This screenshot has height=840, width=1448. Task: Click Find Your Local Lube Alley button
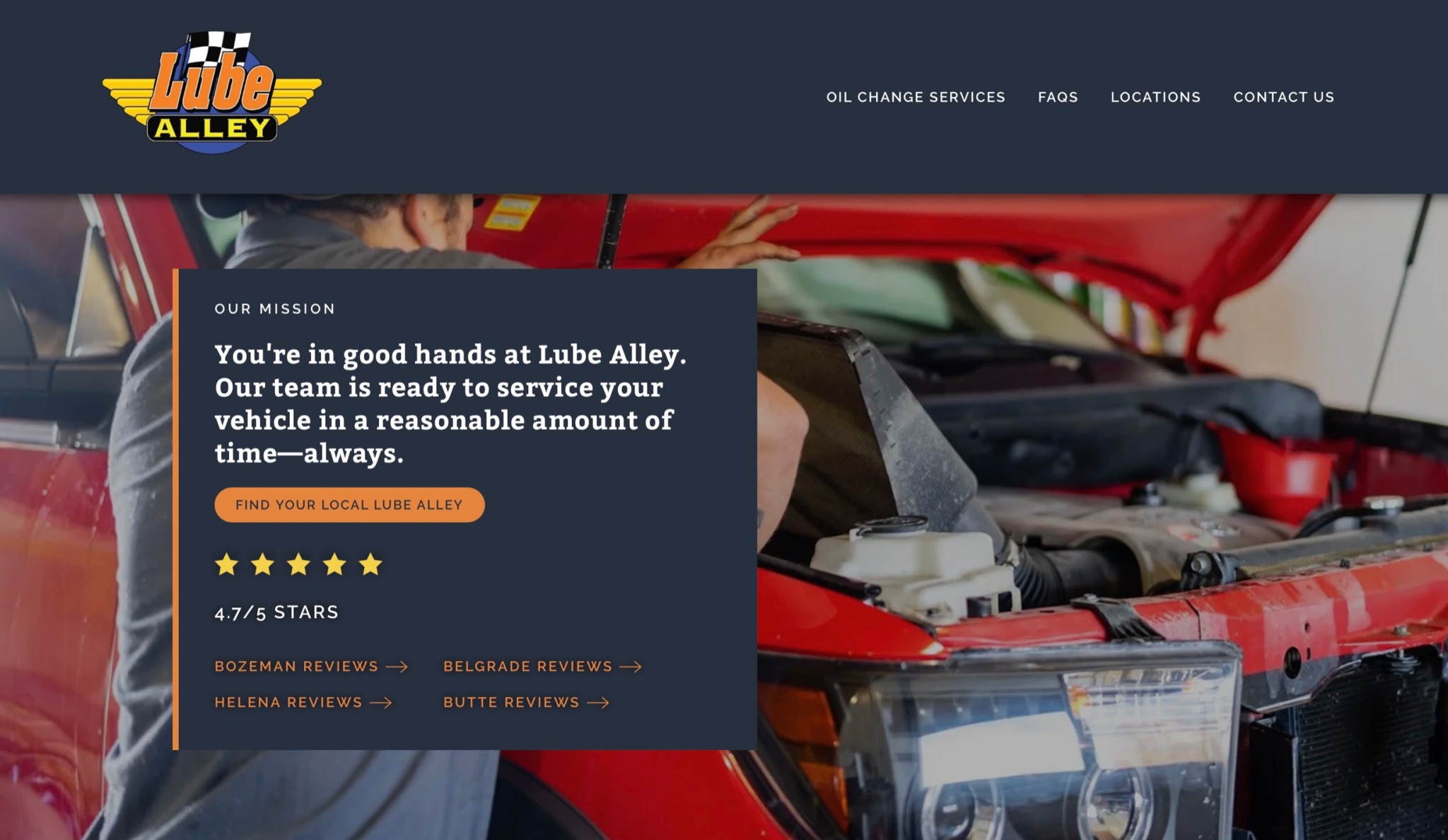(x=349, y=505)
